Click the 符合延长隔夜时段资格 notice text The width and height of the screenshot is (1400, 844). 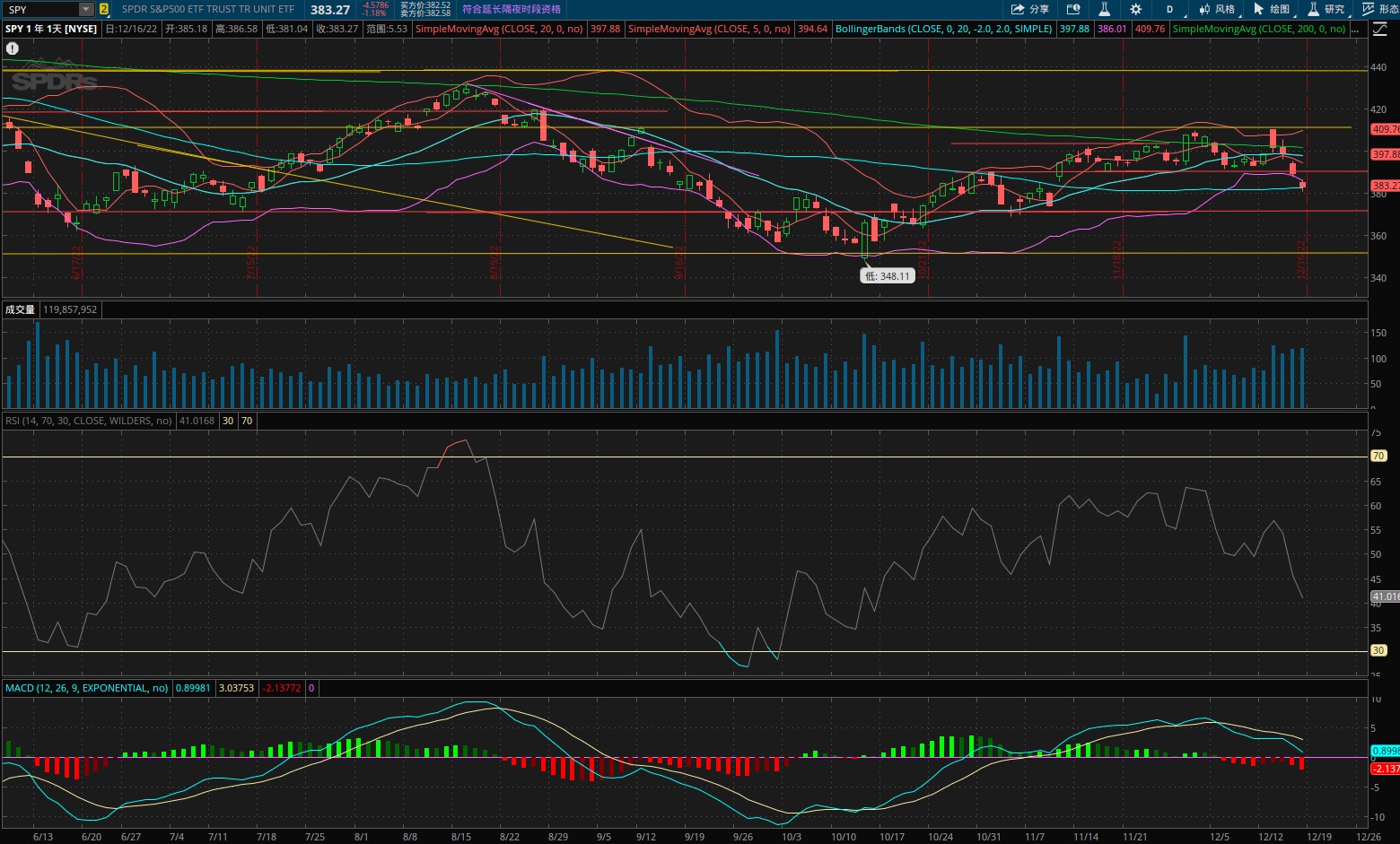[x=512, y=9]
